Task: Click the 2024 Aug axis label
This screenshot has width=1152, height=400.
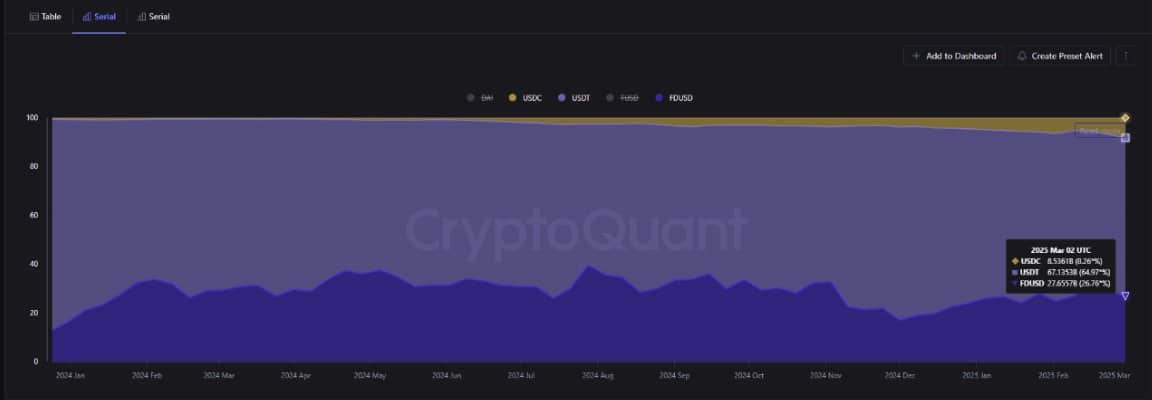Action: pyautogui.click(x=597, y=375)
